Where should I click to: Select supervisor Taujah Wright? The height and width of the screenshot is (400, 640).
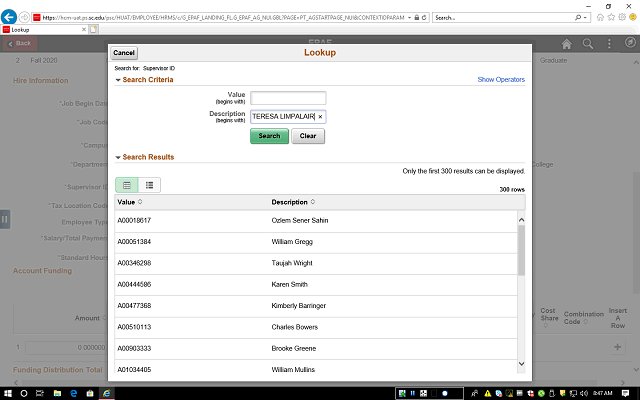(x=292, y=263)
